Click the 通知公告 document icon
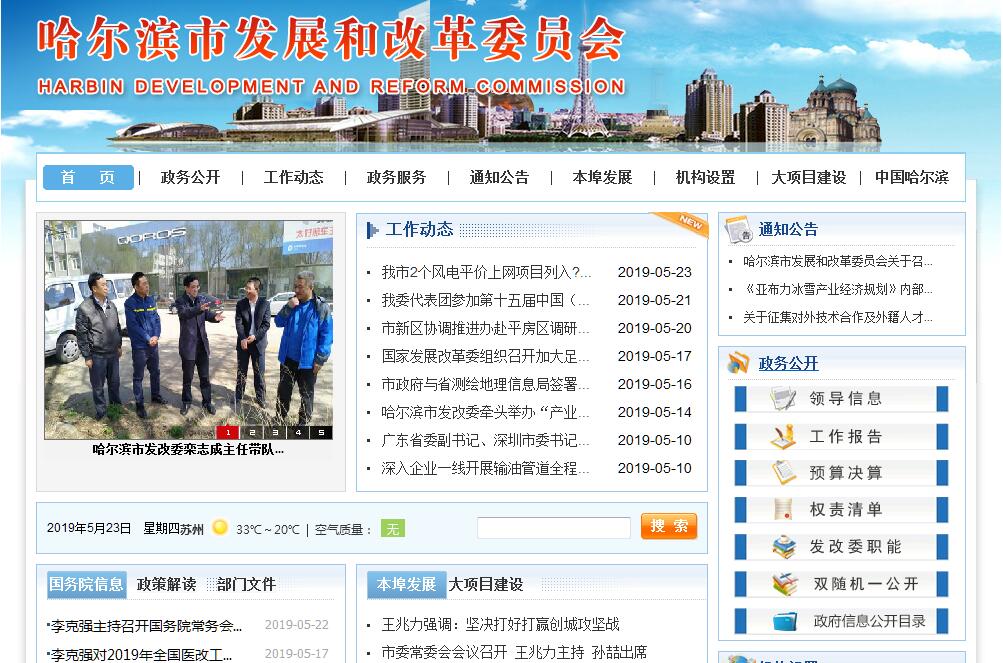This screenshot has height=663, width=1003. 739,230
